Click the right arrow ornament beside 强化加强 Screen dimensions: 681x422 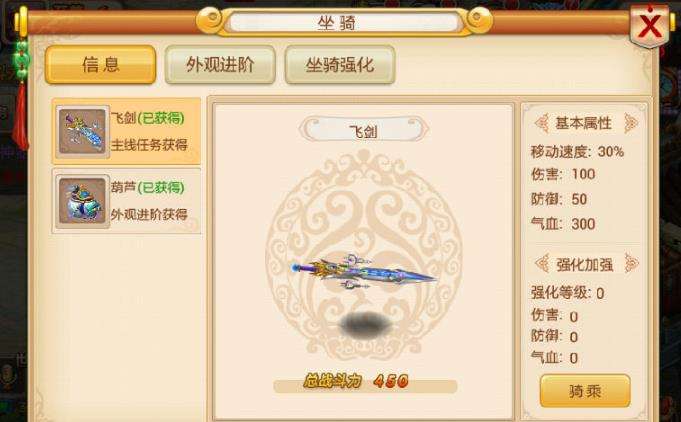coord(631,264)
